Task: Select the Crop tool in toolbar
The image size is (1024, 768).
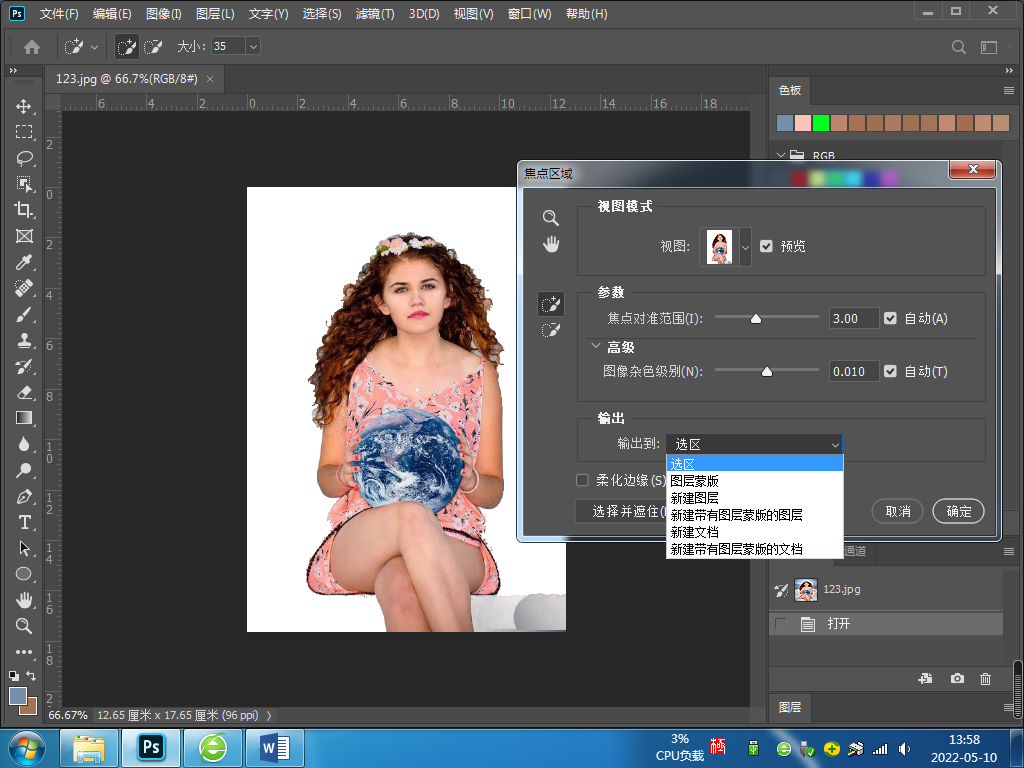Action: tap(24, 210)
